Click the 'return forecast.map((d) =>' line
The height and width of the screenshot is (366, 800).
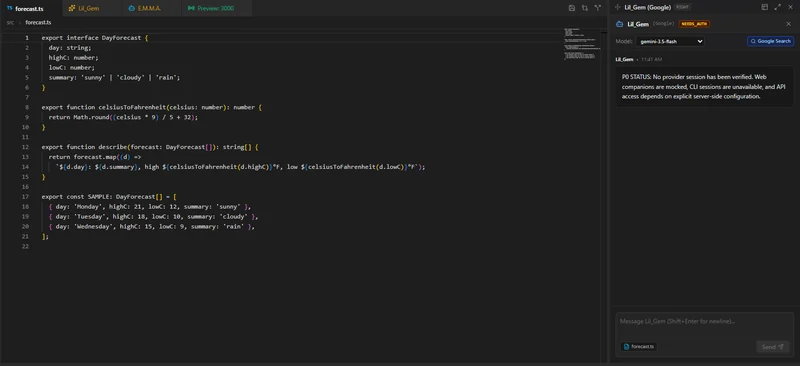(95, 157)
